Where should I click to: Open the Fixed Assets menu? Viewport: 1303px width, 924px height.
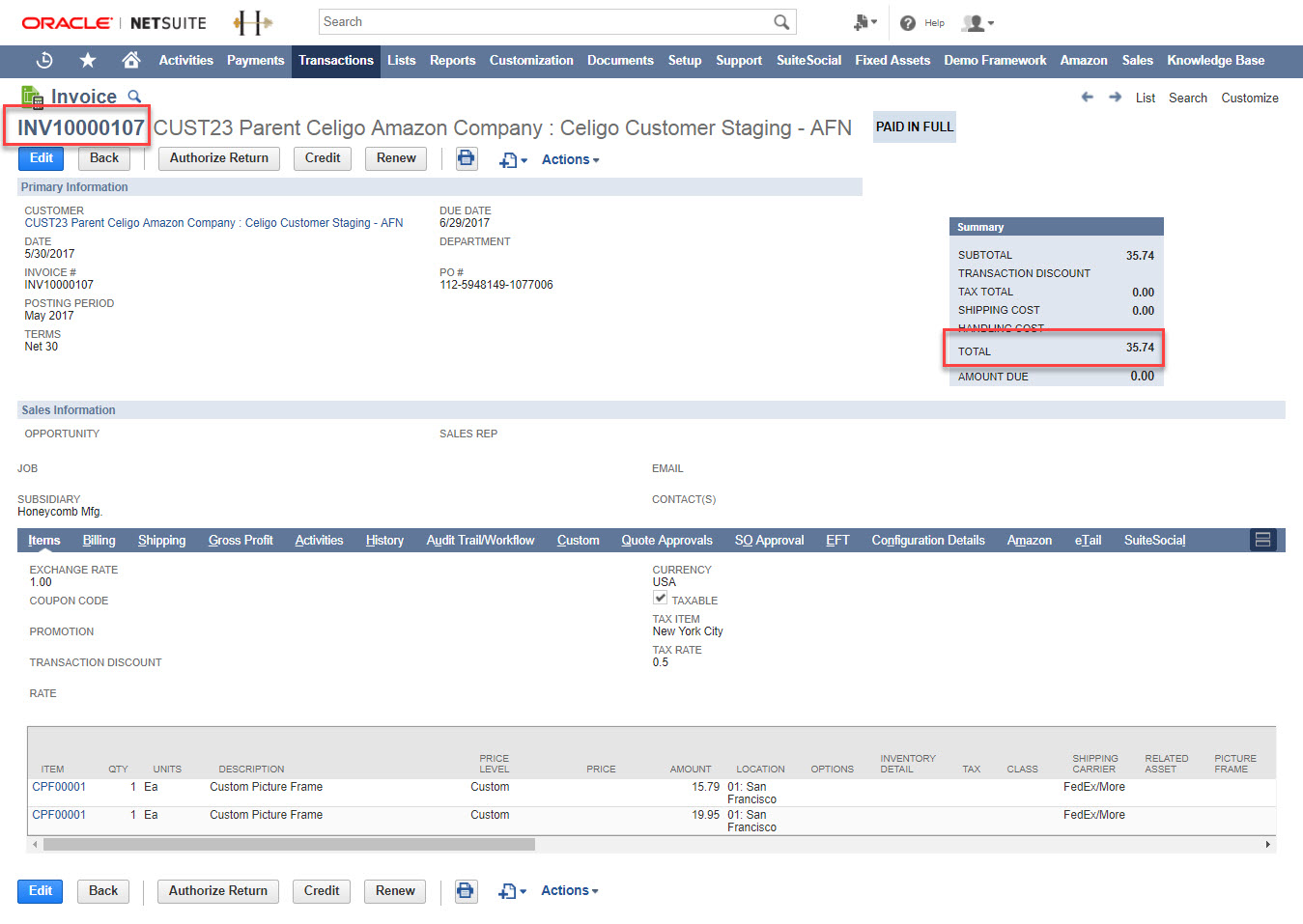(x=892, y=61)
